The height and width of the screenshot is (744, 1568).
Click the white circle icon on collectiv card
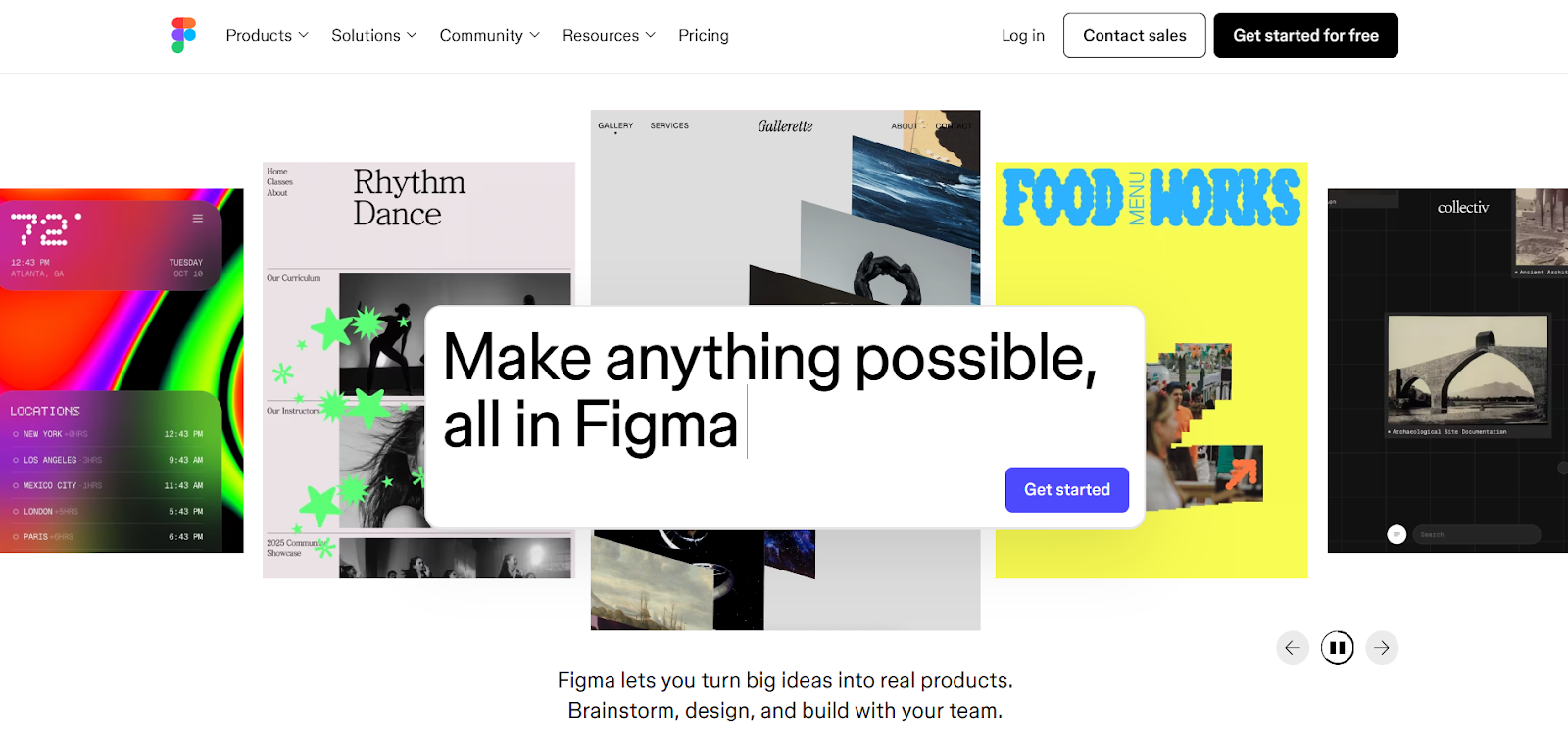tap(1397, 534)
